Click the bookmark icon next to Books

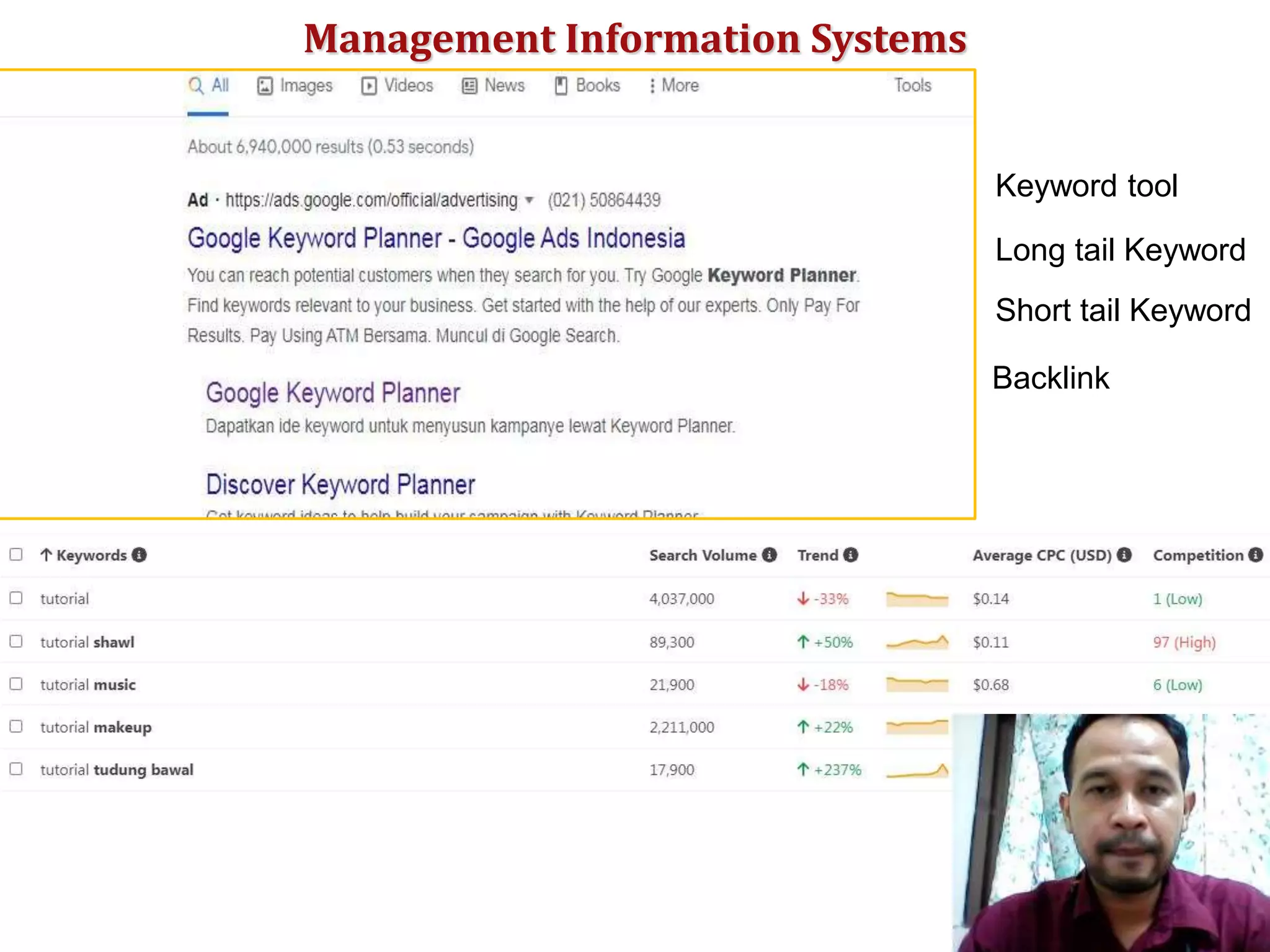[x=561, y=86]
